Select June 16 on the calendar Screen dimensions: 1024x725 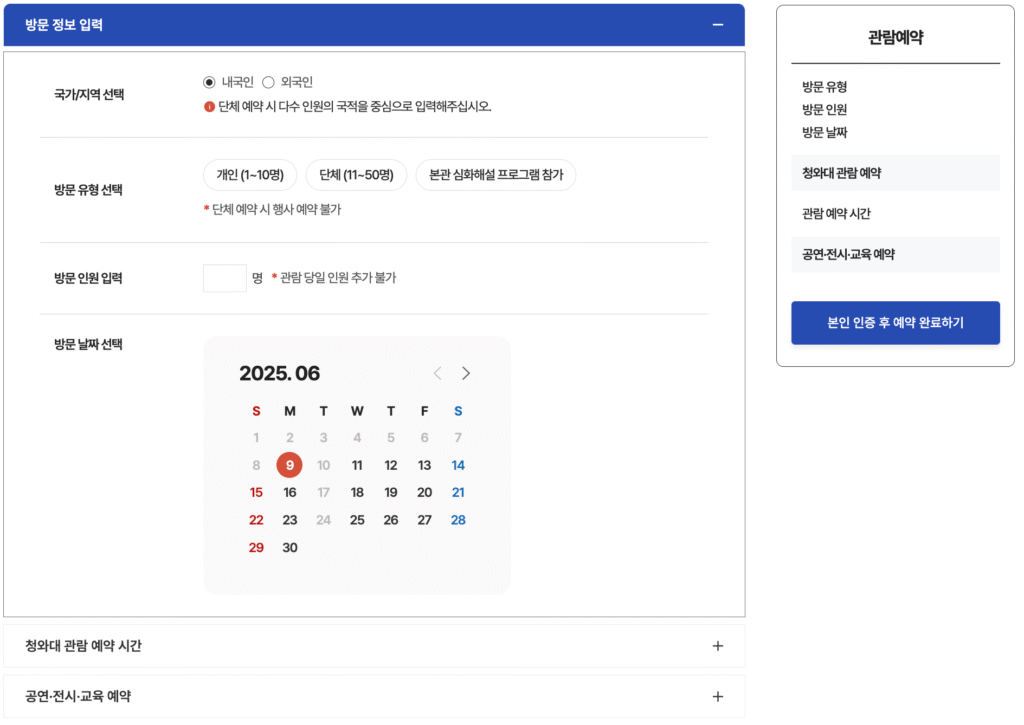pyautogui.click(x=290, y=492)
